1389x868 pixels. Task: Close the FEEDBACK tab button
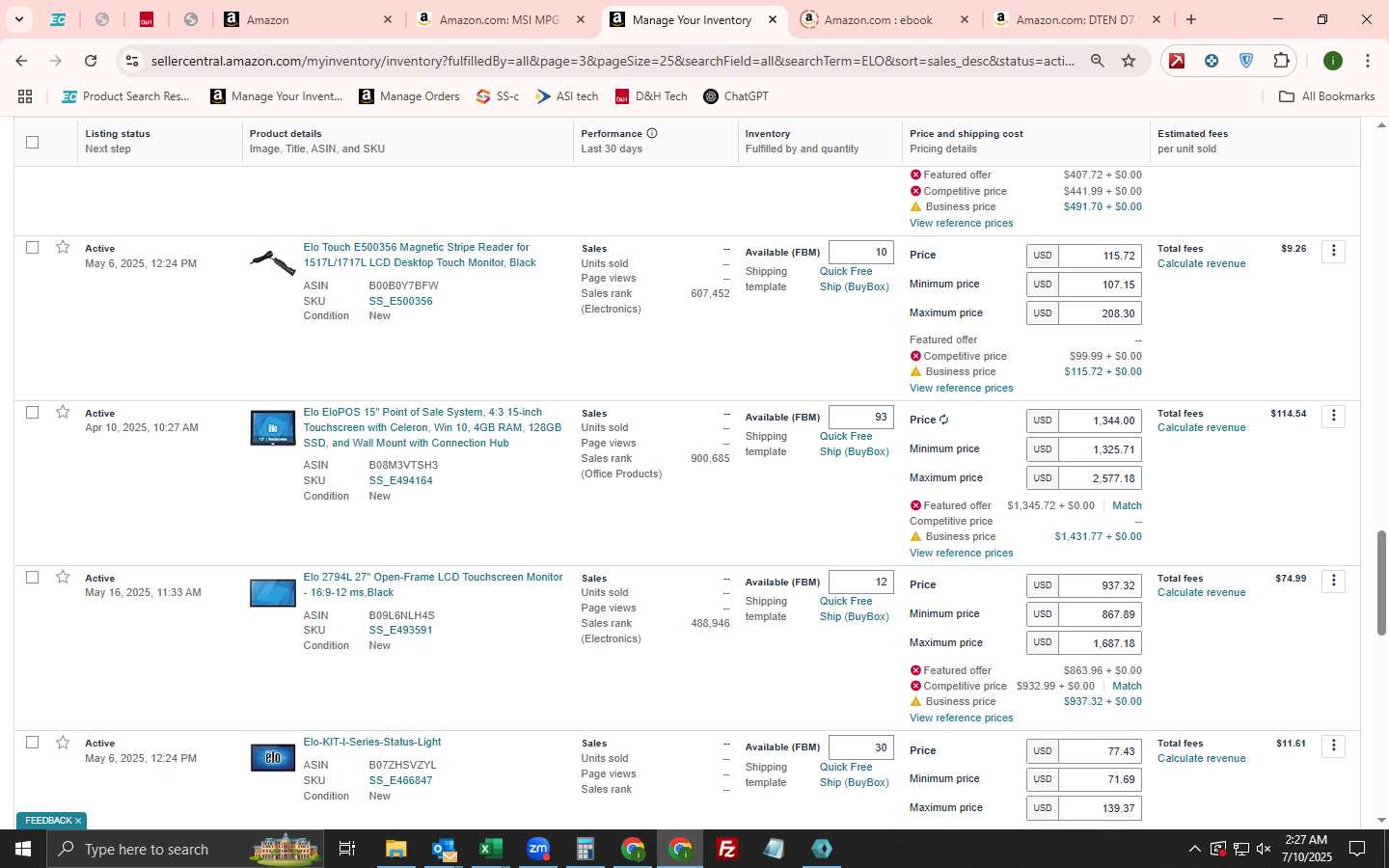point(78,821)
